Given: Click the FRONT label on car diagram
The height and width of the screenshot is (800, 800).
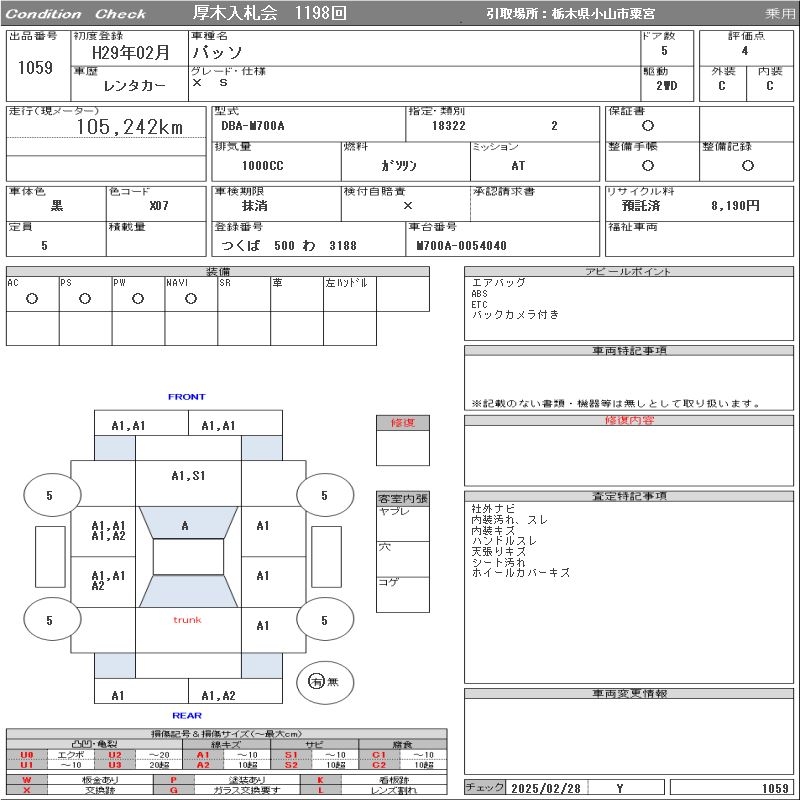Looking at the screenshot, I should point(187,396).
